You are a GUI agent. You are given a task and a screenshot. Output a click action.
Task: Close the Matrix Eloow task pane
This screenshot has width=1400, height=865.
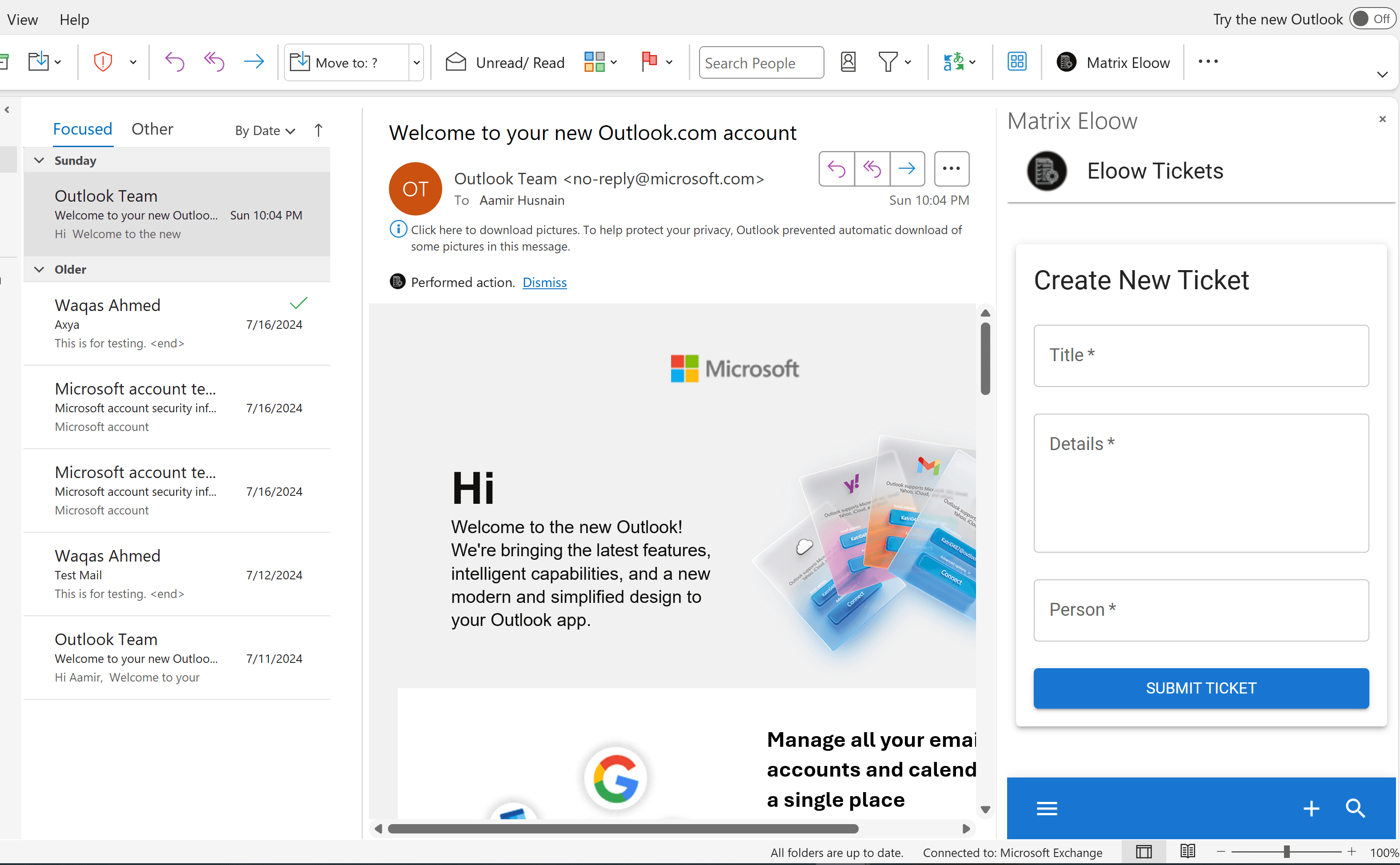(x=1382, y=119)
